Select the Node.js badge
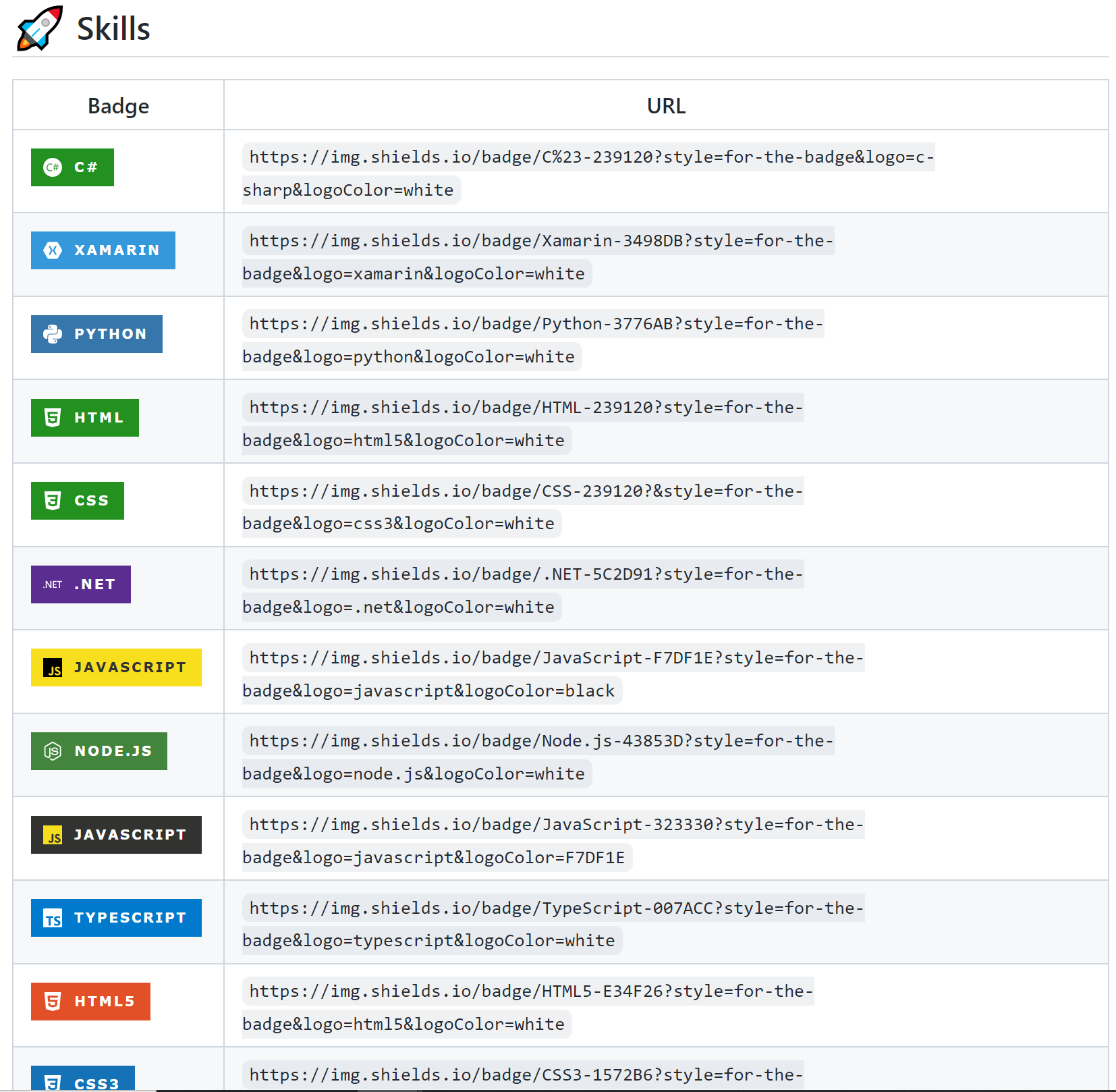 click(x=99, y=750)
